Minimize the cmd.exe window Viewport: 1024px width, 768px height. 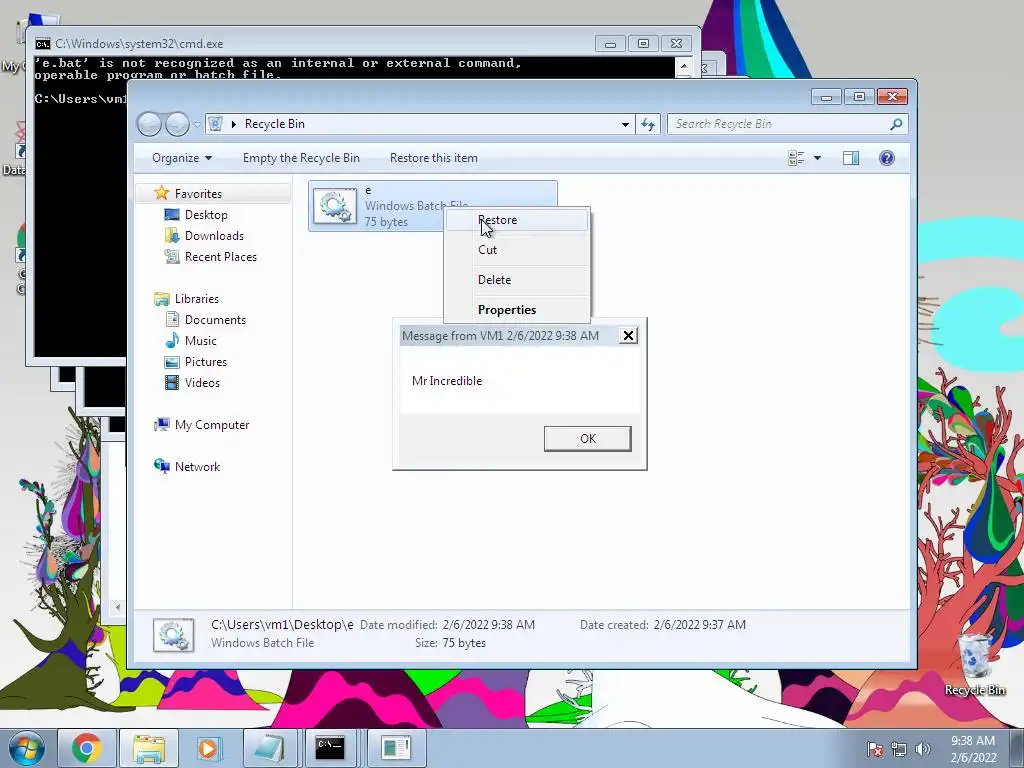click(610, 44)
